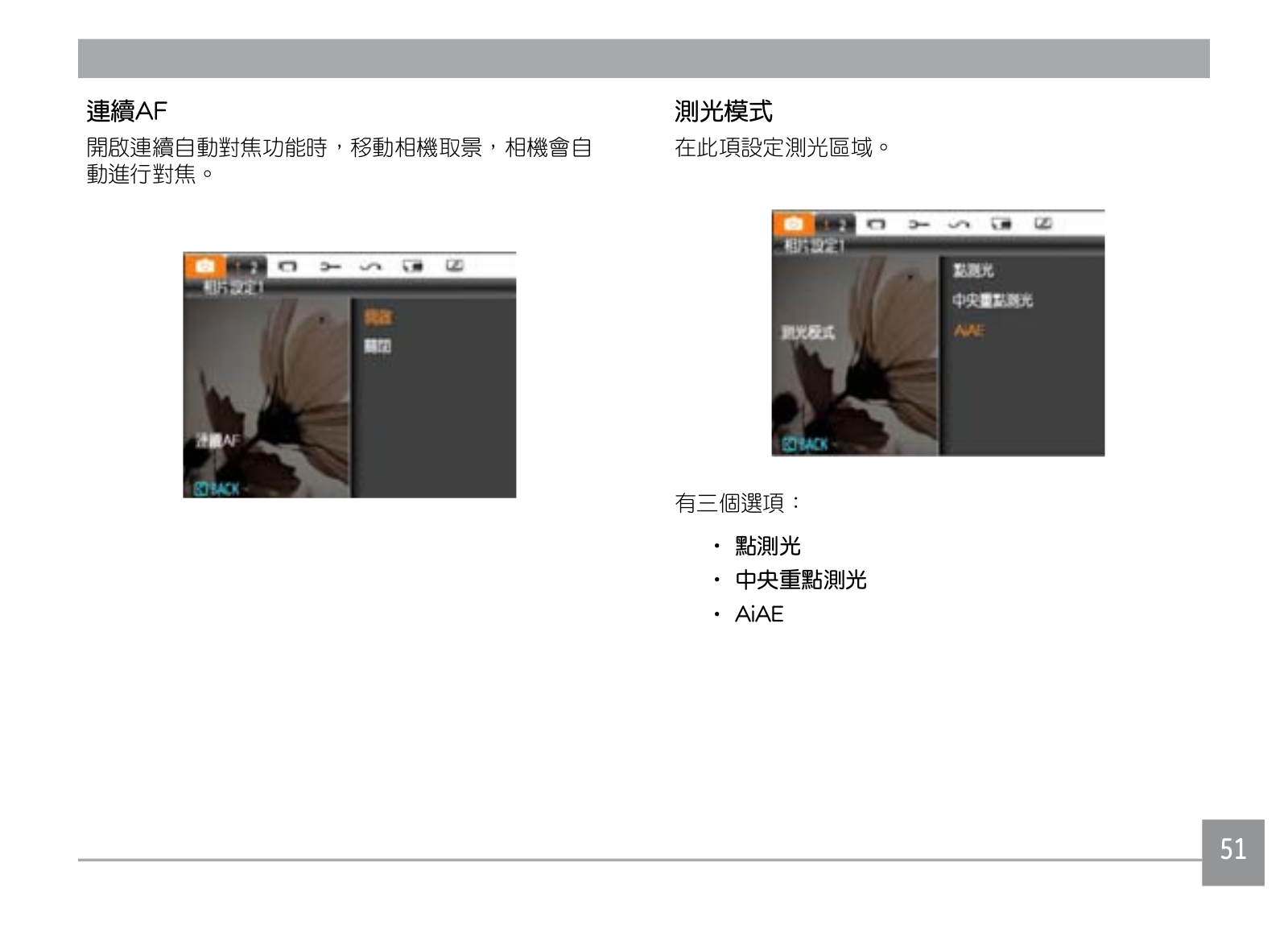Select the orange camera tab in Continuous AF screen
The image size is (1288, 937).
click(204, 266)
